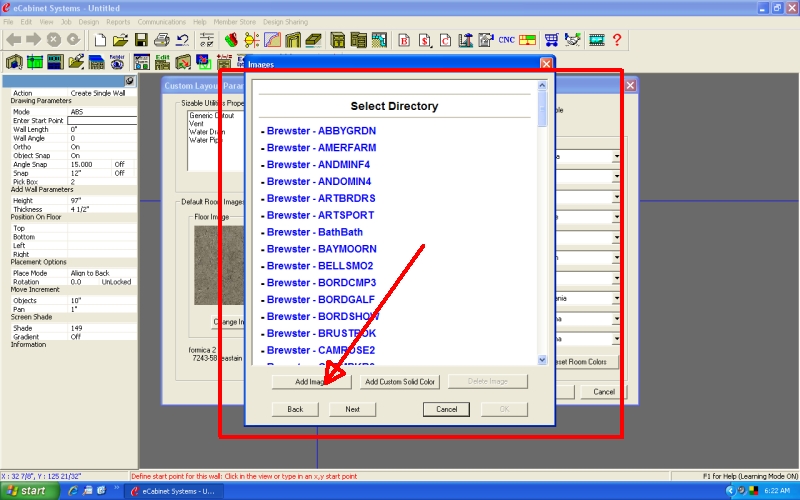Image resolution: width=800 pixels, height=500 pixels.
Task: Open the Edit menu
Action: [x=26, y=22]
